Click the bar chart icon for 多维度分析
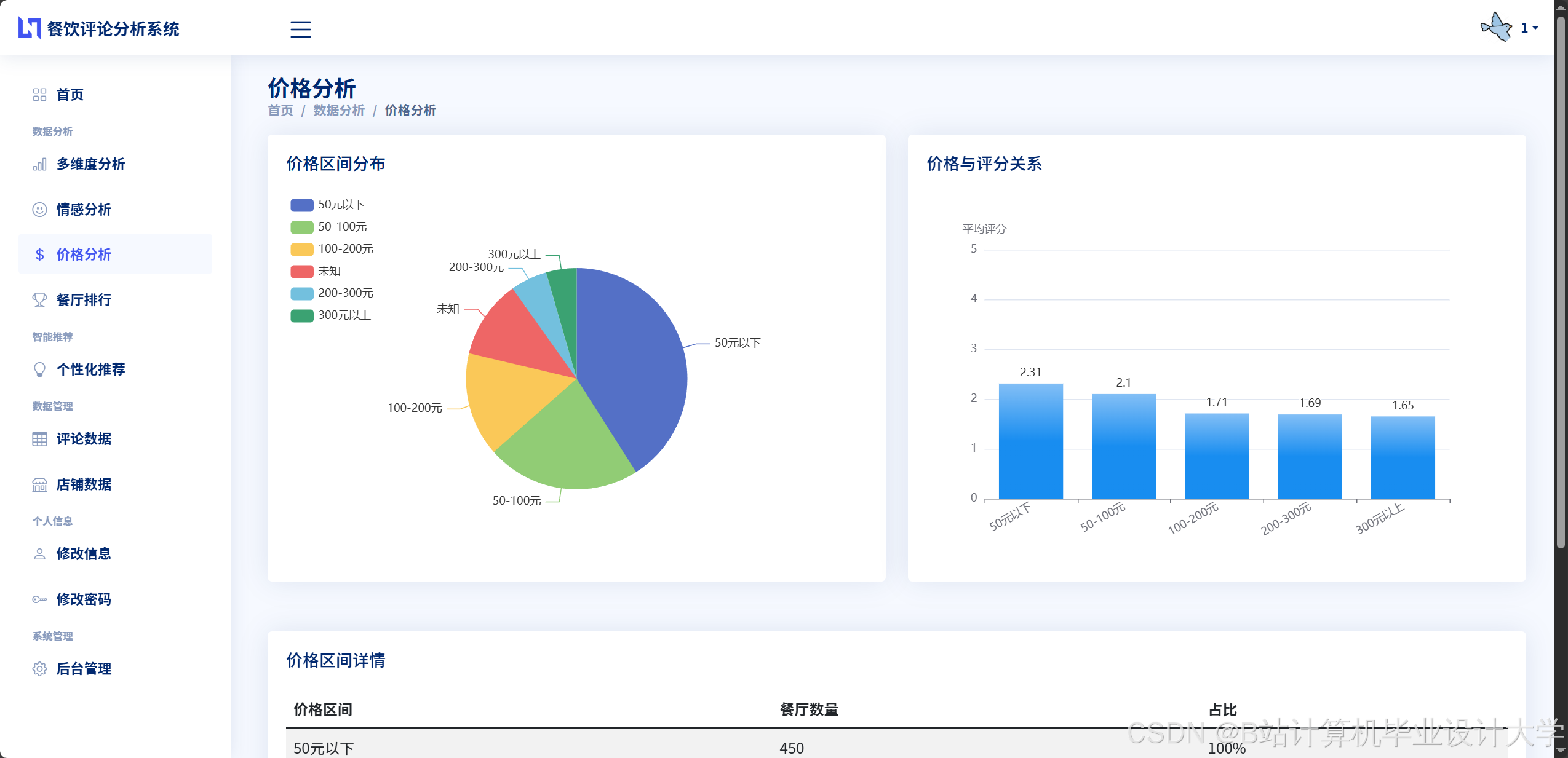The width and height of the screenshot is (1568, 758). point(39,164)
